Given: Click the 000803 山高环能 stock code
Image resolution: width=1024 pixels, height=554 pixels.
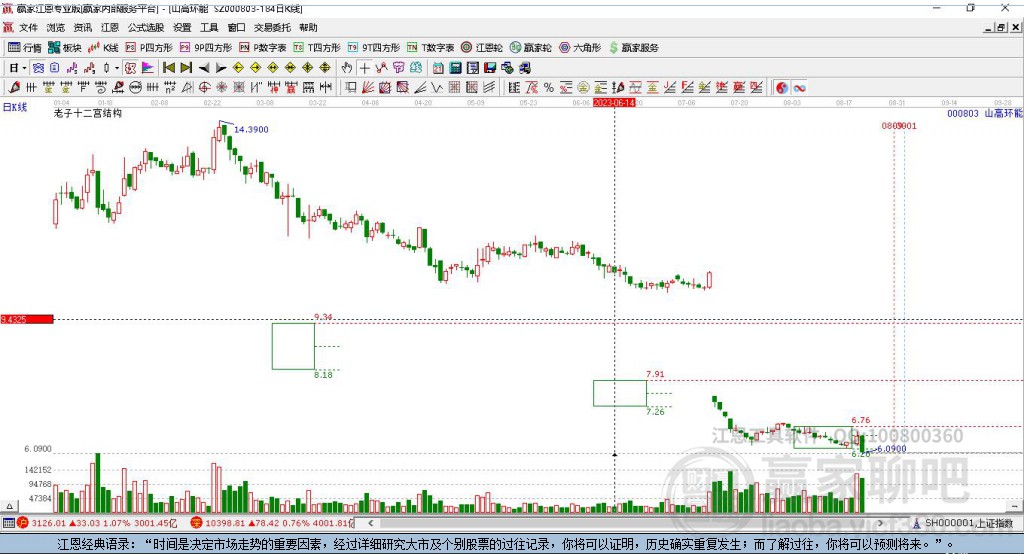Looking at the screenshot, I should point(985,114).
